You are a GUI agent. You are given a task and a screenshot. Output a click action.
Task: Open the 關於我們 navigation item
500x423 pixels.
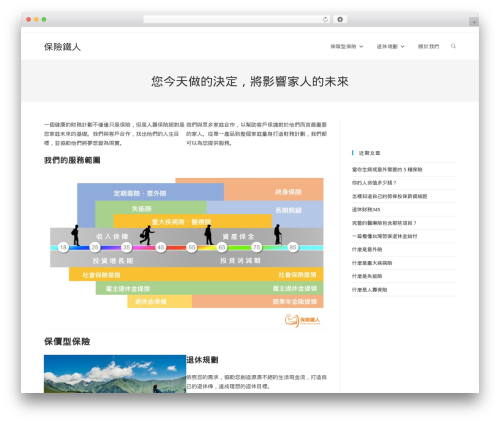click(x=428, y=47)
